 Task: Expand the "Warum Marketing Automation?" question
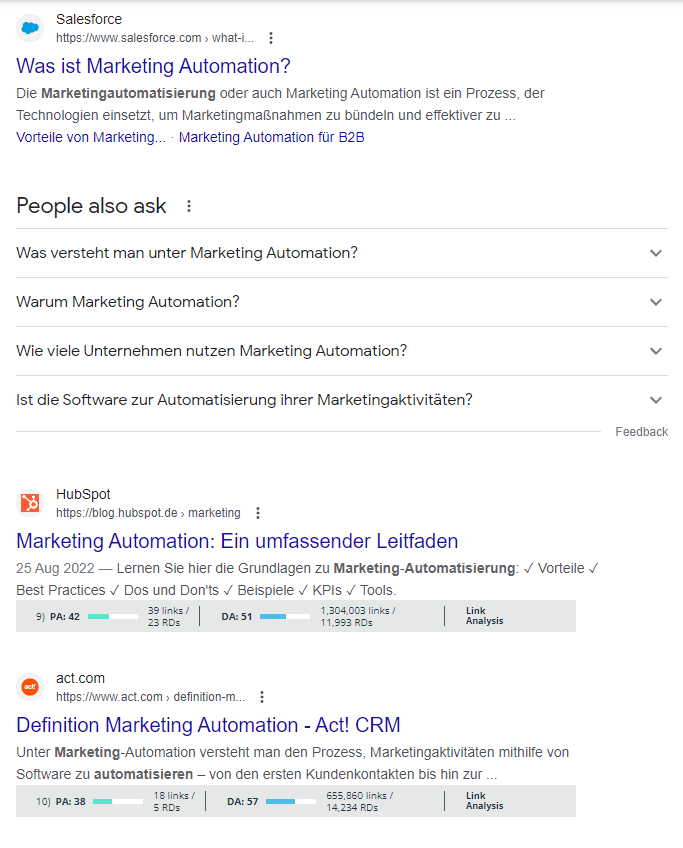[656, 302]
